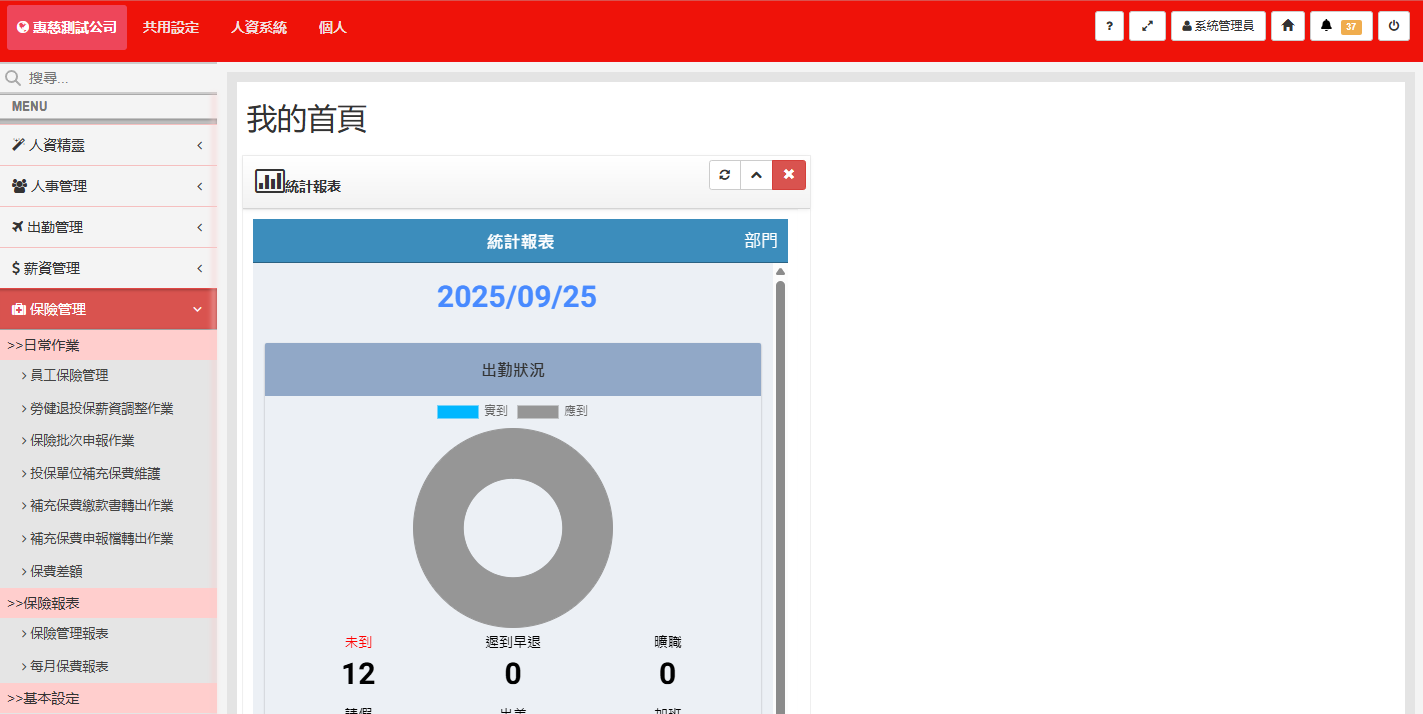Screen dimensions: 1423x714
Task: Refresh the 統計報表 widget
Action: pyautogui.click(x=725, y=175)
